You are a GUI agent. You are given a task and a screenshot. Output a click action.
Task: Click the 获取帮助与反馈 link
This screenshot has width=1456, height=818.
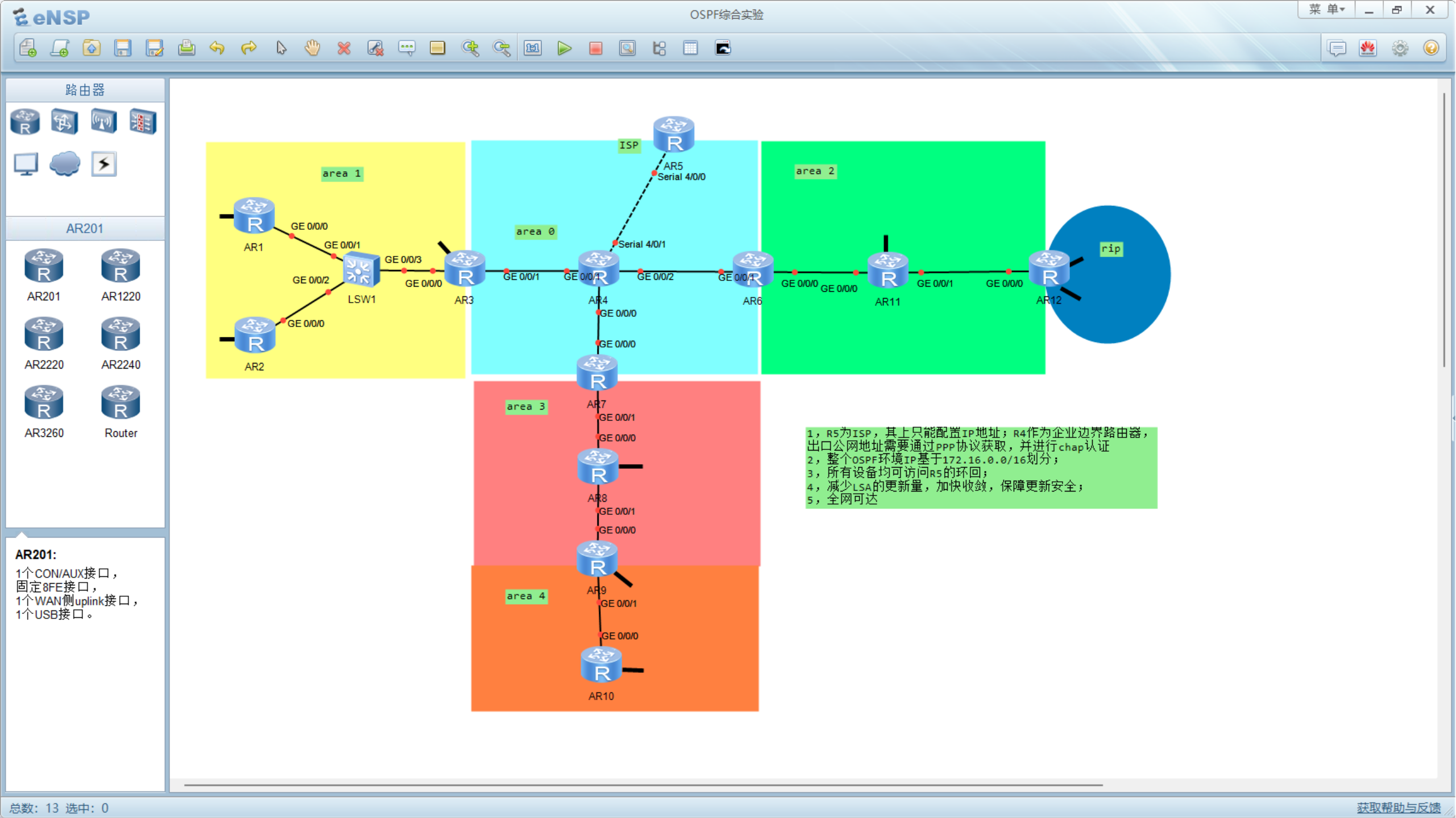click(1398, 808)
